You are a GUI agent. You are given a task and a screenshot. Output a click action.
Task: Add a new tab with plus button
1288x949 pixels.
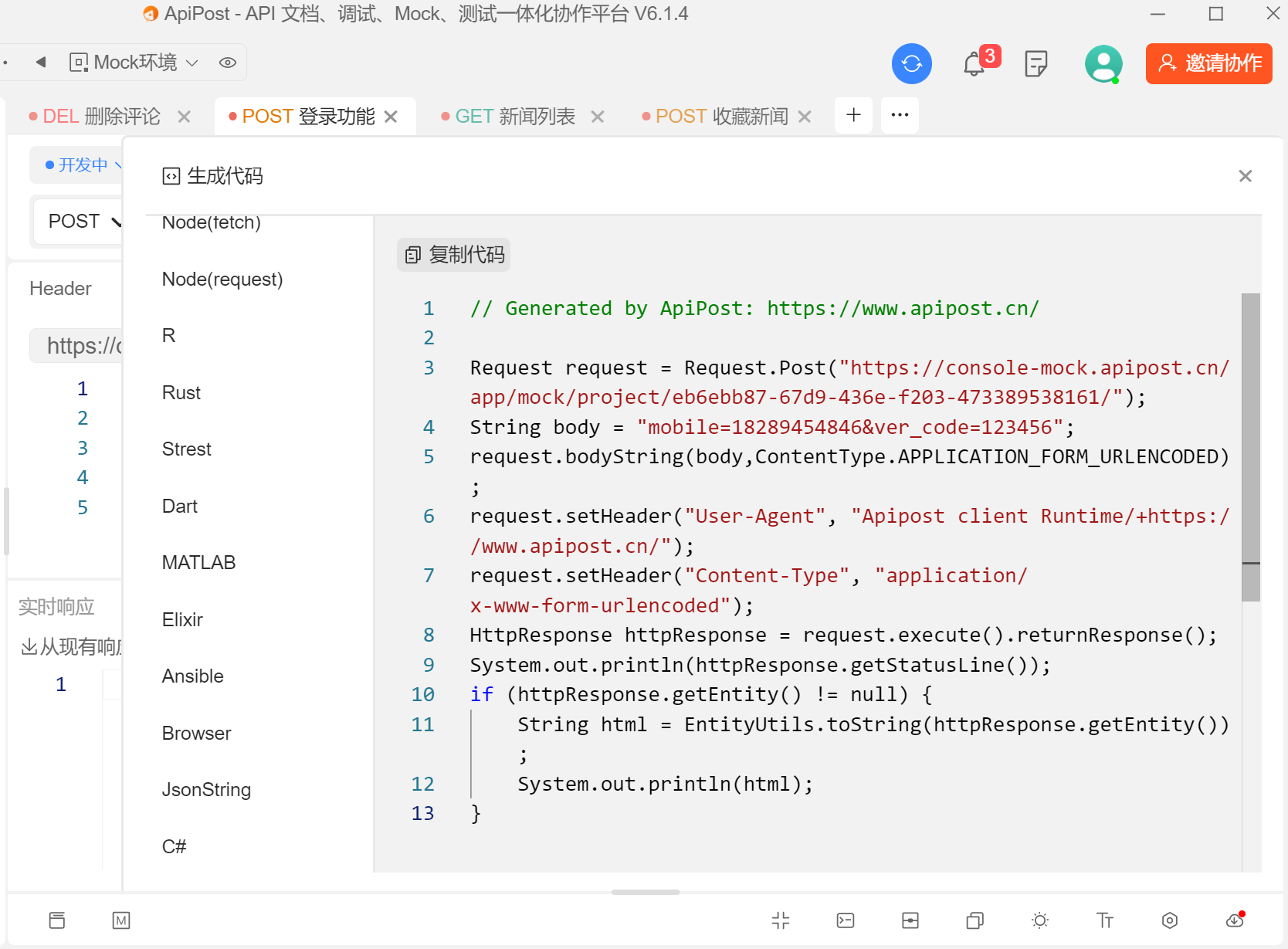853,115
